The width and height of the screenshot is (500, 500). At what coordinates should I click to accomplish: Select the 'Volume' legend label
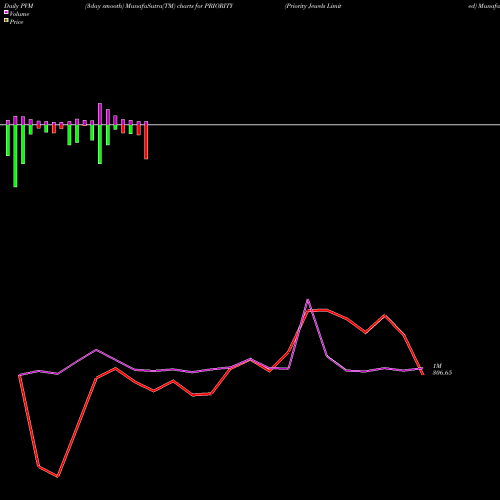(19, 14)
